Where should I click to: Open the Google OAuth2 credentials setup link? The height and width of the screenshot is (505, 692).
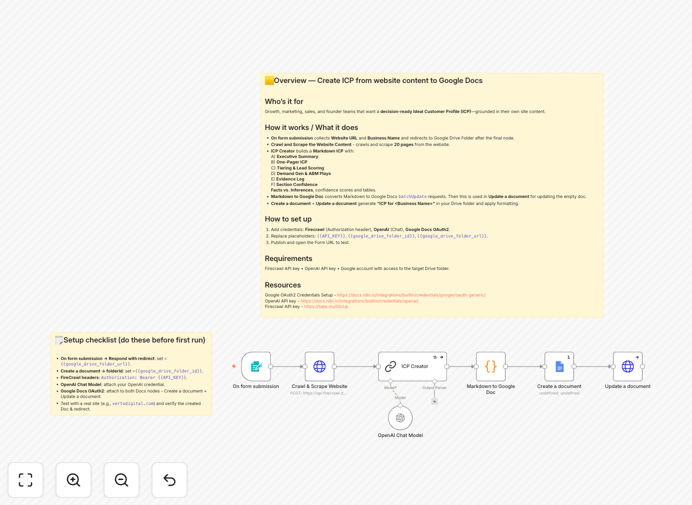click(x=411, y=295)
